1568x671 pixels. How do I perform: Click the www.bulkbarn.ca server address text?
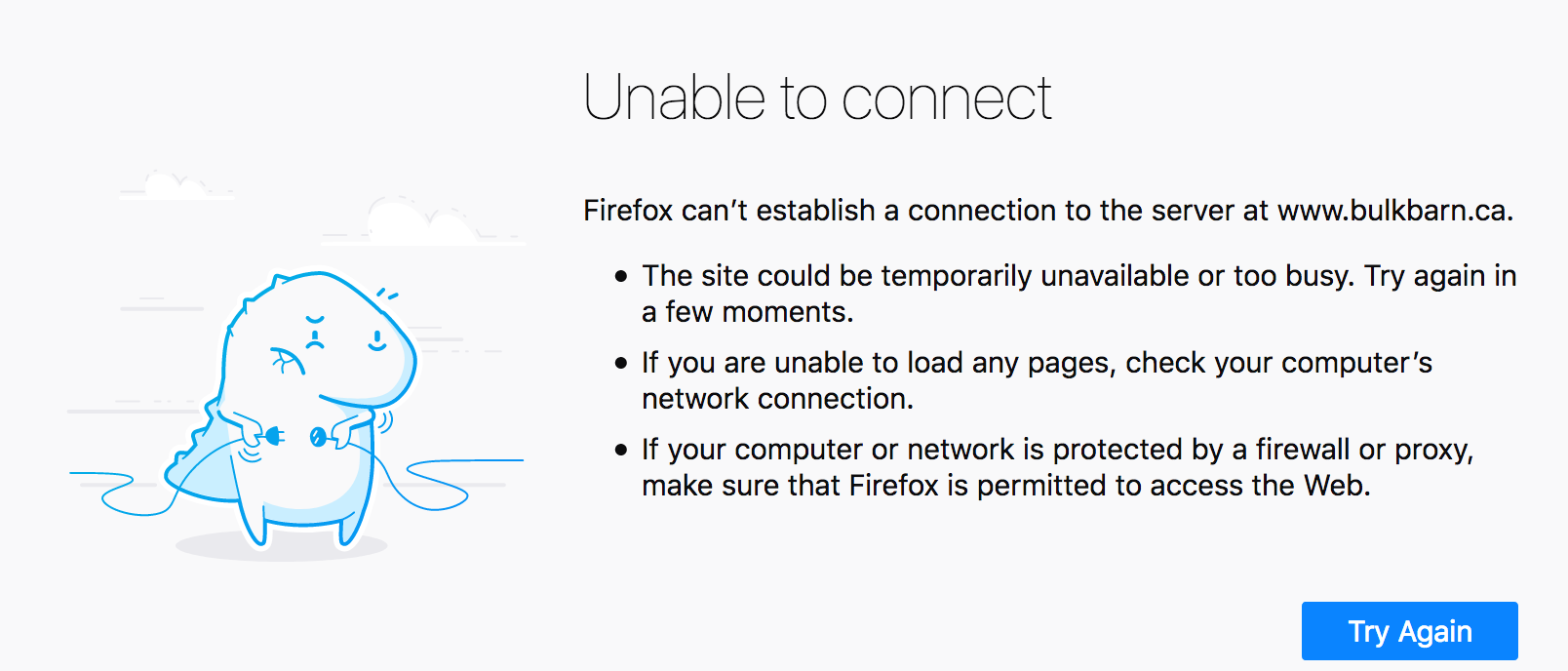coord(1394,211)
